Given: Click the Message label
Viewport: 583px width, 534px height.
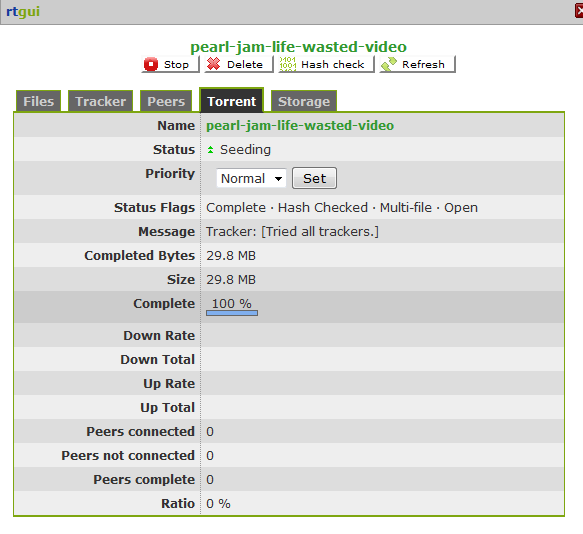Looking at the screenshot, I should pyautogui.click(x=166, y=232).
